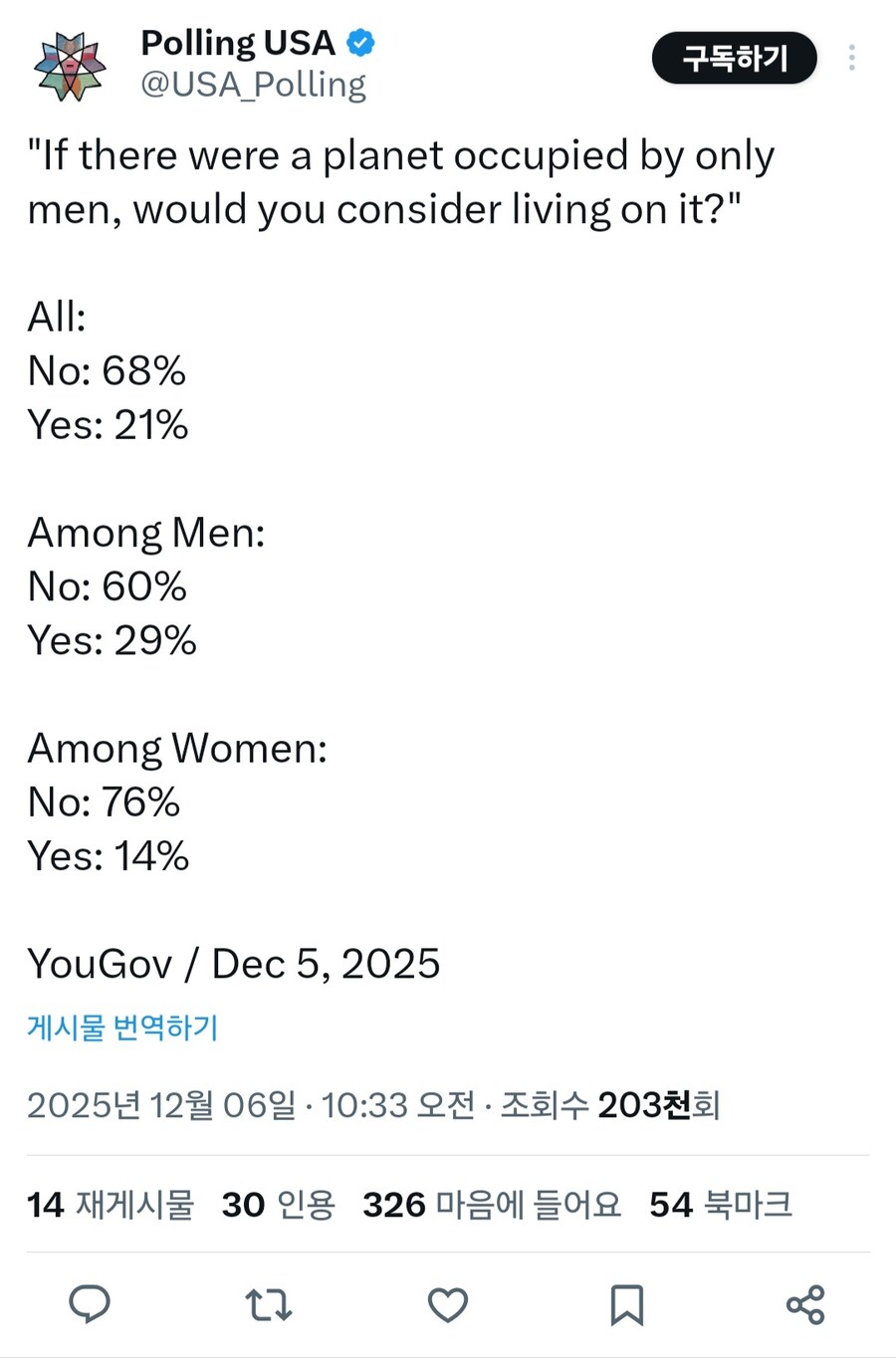896x1362 pixels.
Task: Click 게시물 번역하기 to translate the post
Action: point(121,1028)
